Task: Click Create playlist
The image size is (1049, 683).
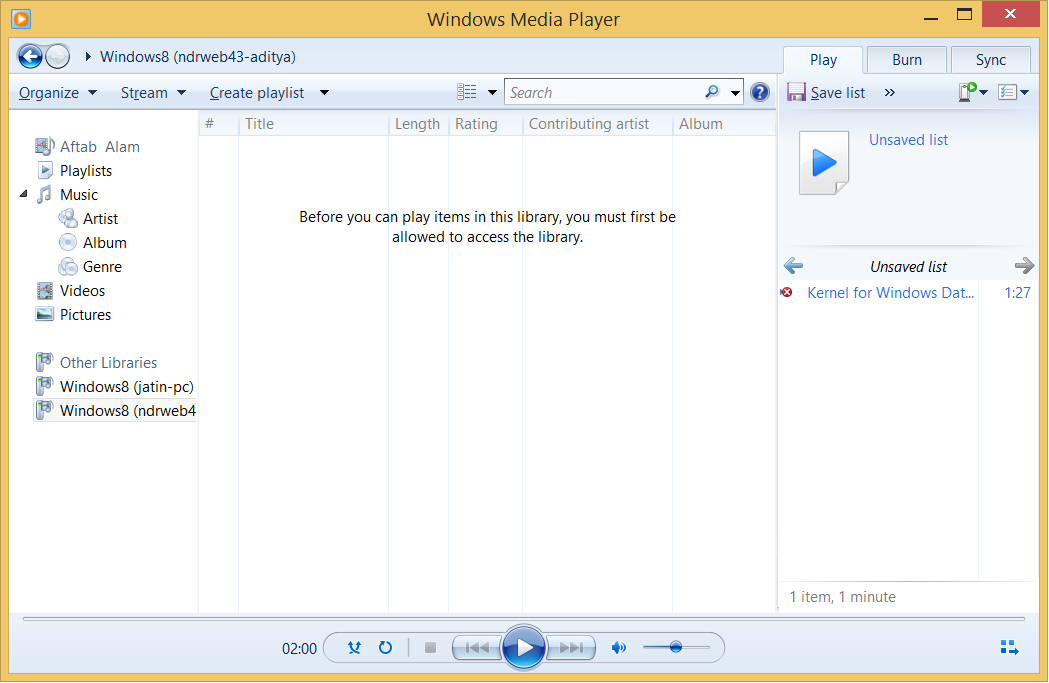Action: (x=256, y=92)
